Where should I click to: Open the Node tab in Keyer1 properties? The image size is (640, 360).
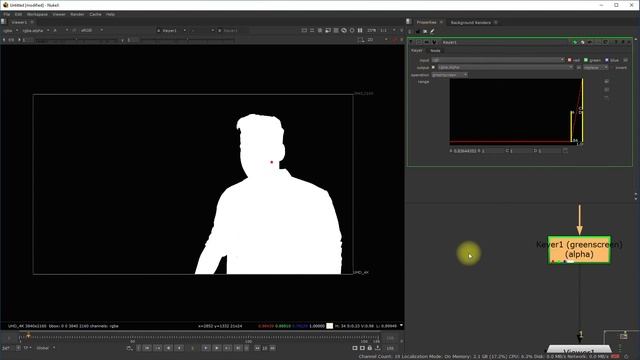(435, 51)
